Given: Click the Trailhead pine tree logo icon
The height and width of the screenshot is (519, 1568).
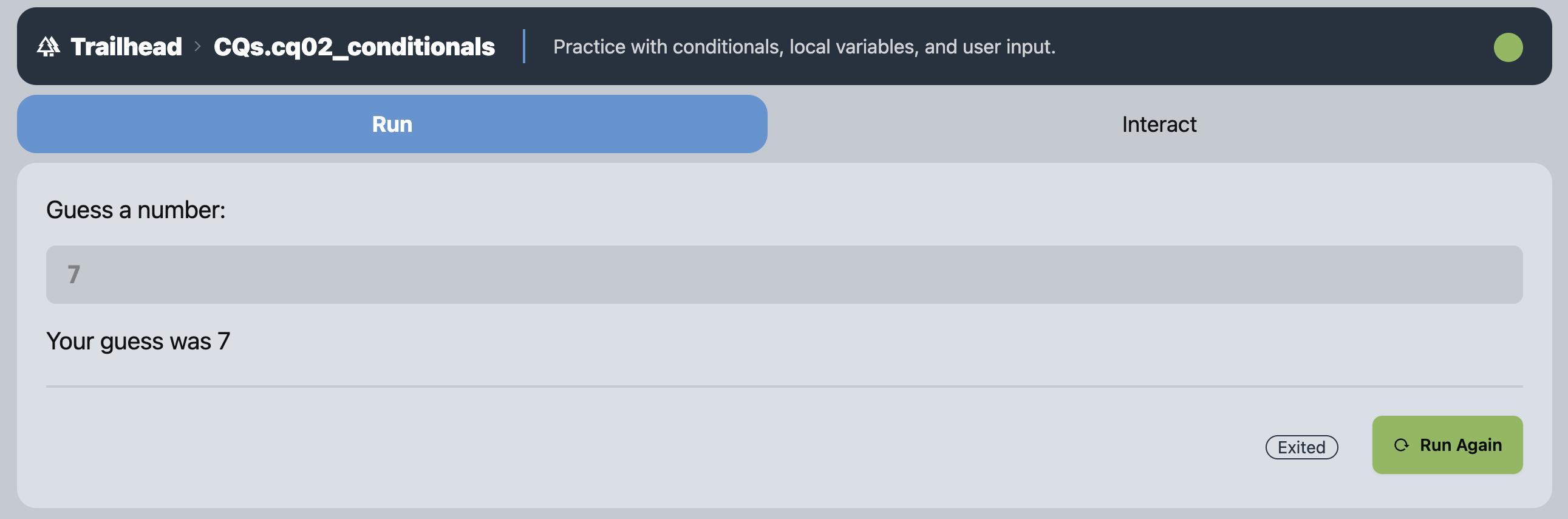Looking at the screenshot, I should point(48,47).
